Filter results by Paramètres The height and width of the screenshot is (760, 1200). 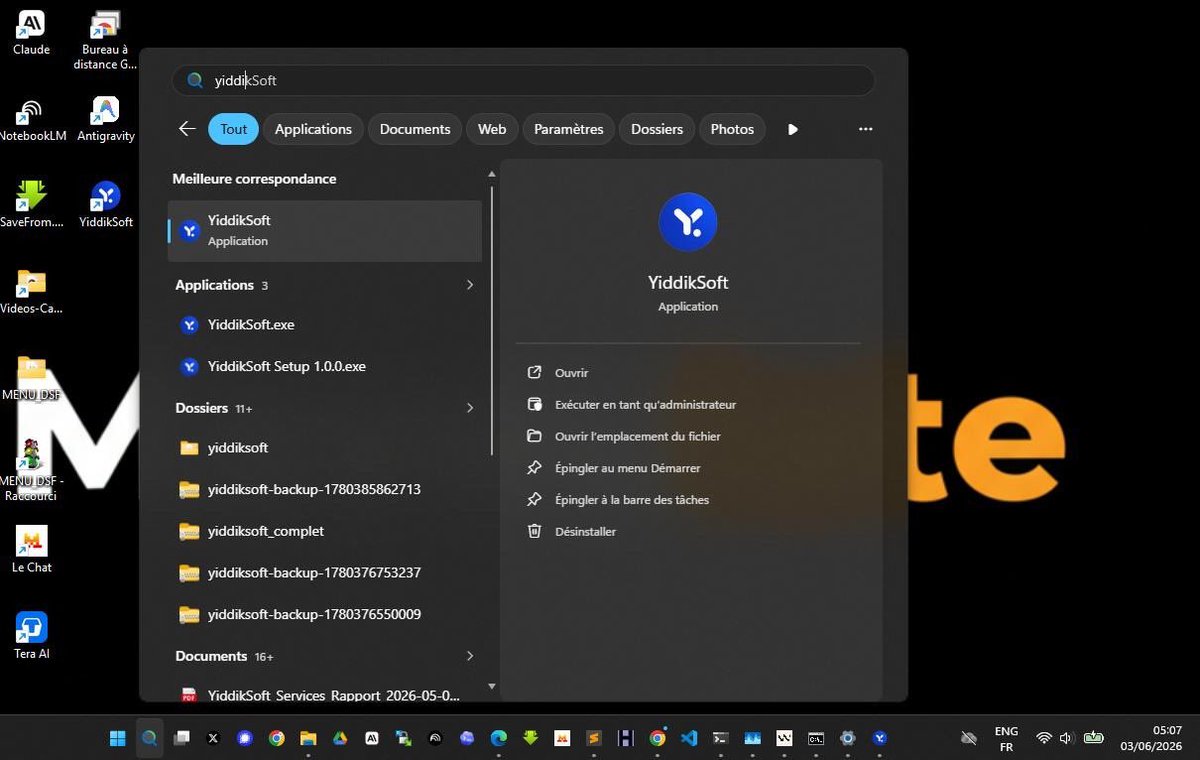[569, 129]
